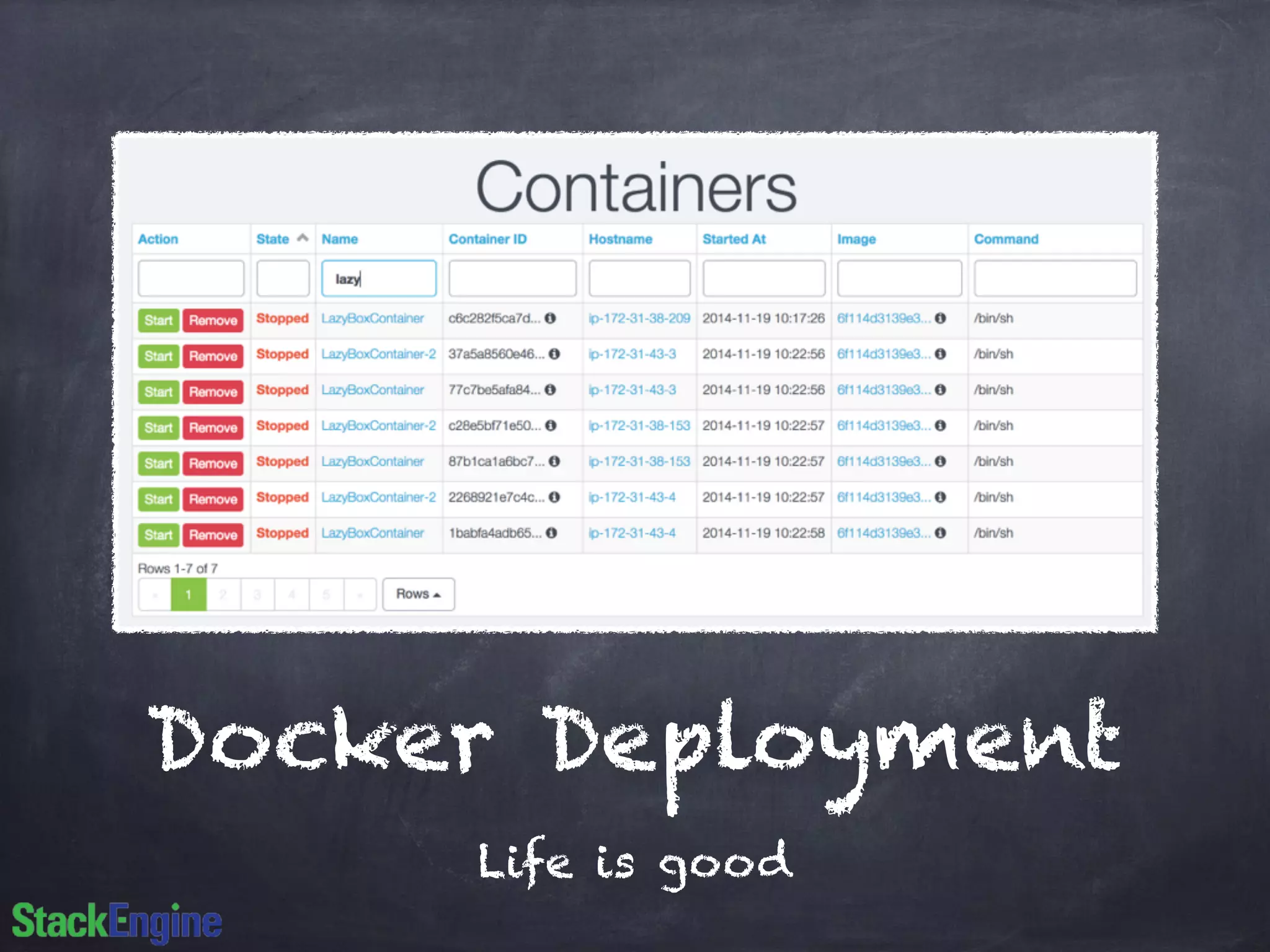Sort by Command column header
The image size is (1270, 952).
click(x=1006, y=239)
